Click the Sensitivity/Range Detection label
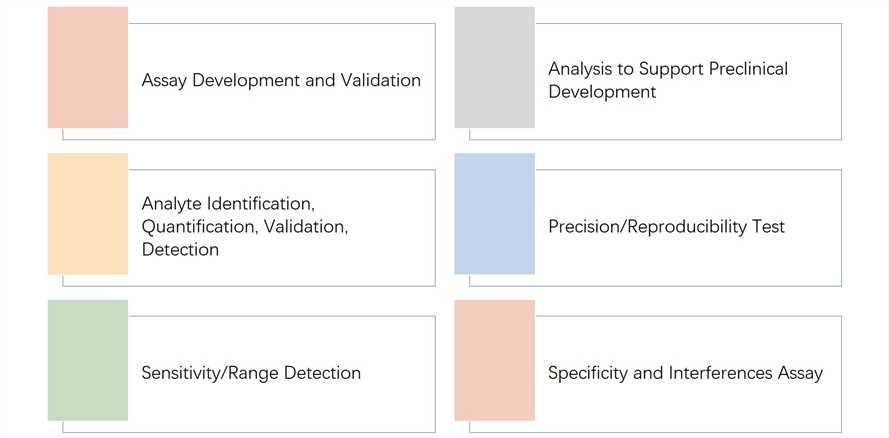 coord(251,373)
